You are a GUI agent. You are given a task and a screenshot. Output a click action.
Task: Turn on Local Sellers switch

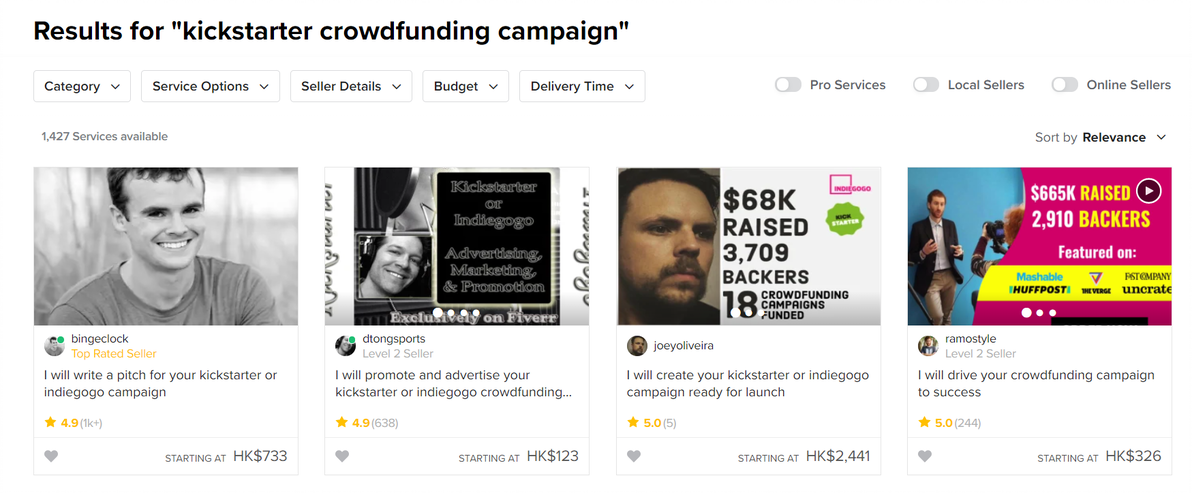pos(926,85)
